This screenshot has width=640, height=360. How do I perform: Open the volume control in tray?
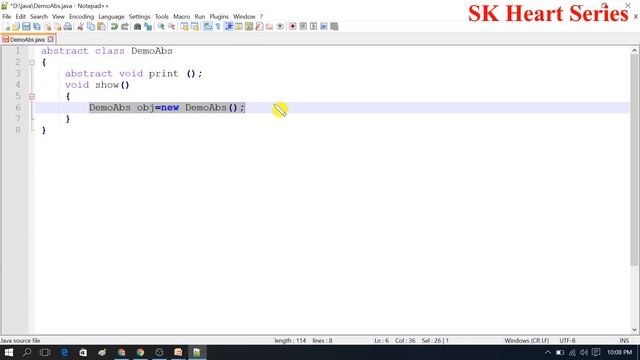pyautogui.click(x=584, y=352)
